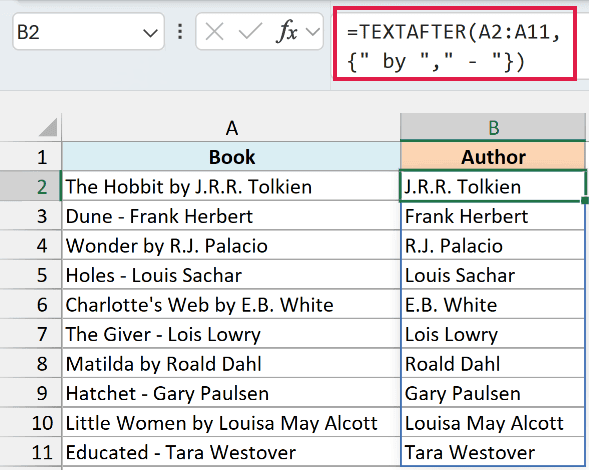Select cell 'Charlotte's Web by E.B. White'

(x=231, y=304)
